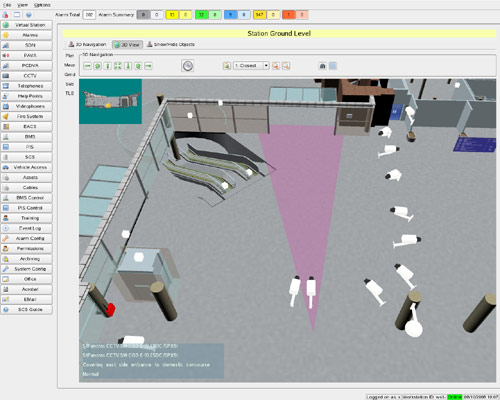The image size is (500, 400).
Task: Click the green move up arrow icon
Action: [108, 66]
